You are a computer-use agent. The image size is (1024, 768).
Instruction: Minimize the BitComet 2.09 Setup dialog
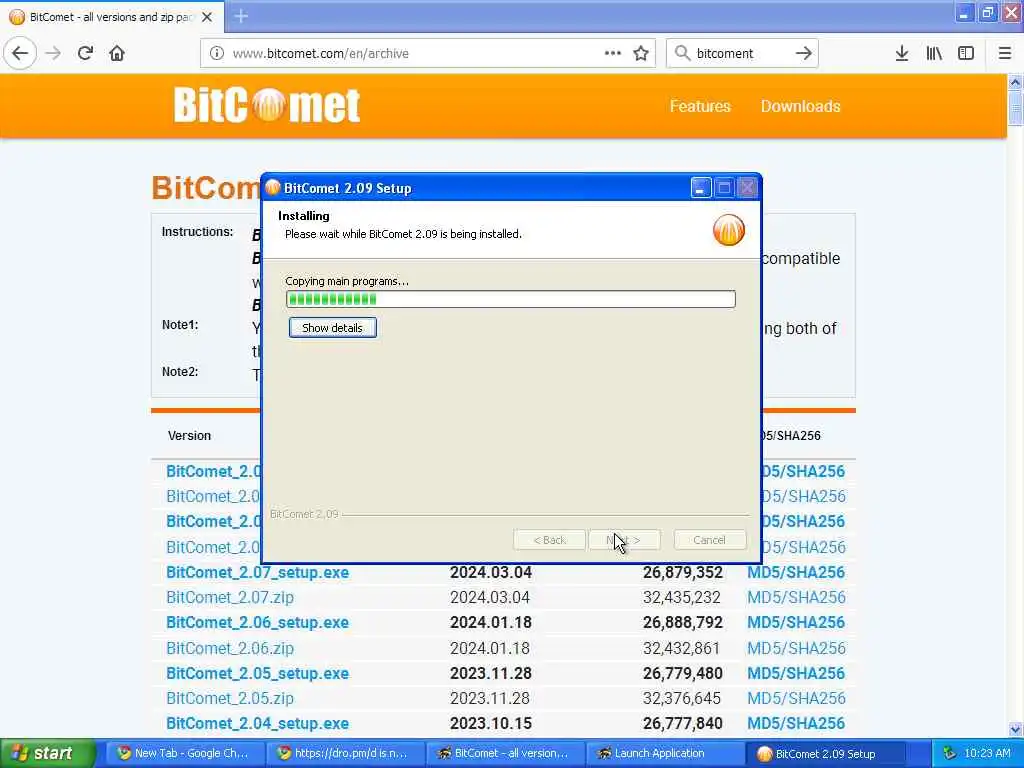click(x=701, y=188)
